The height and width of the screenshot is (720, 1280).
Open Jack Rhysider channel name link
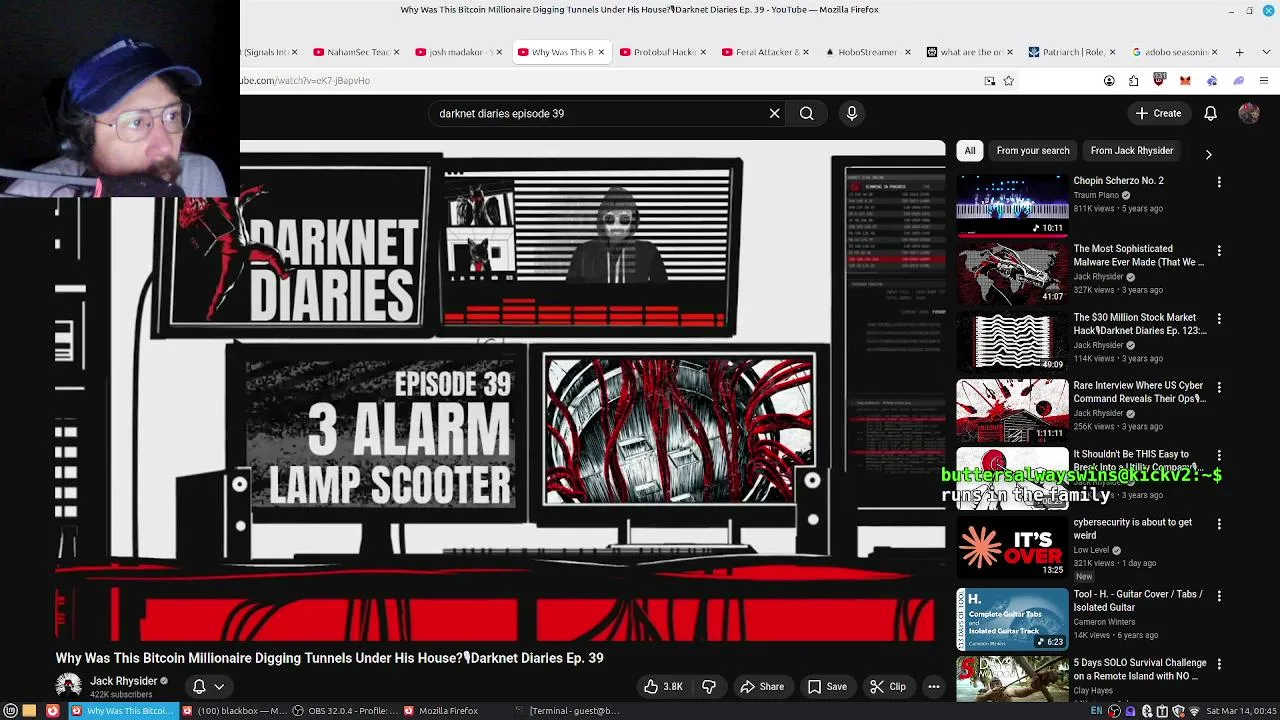click(123, 681)
